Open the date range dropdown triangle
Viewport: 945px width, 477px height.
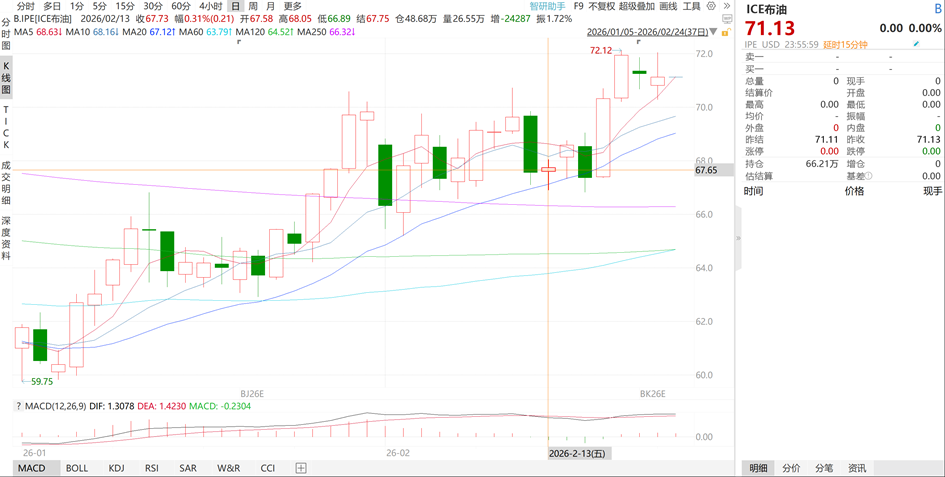coord(714,31)
